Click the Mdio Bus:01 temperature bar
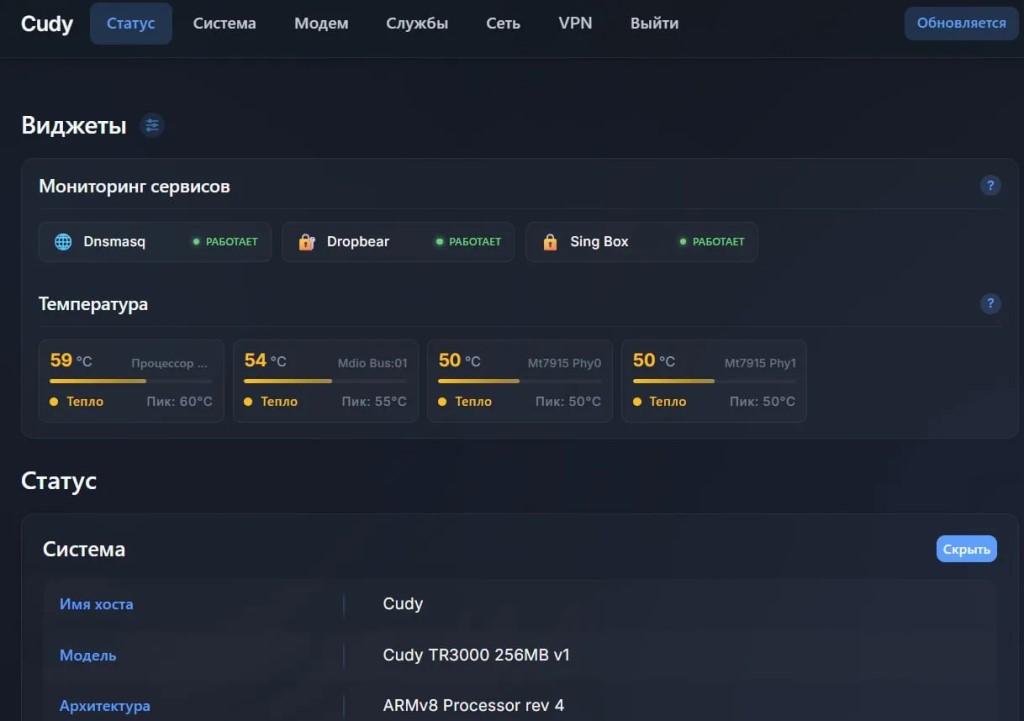 (x=325, y=381)
